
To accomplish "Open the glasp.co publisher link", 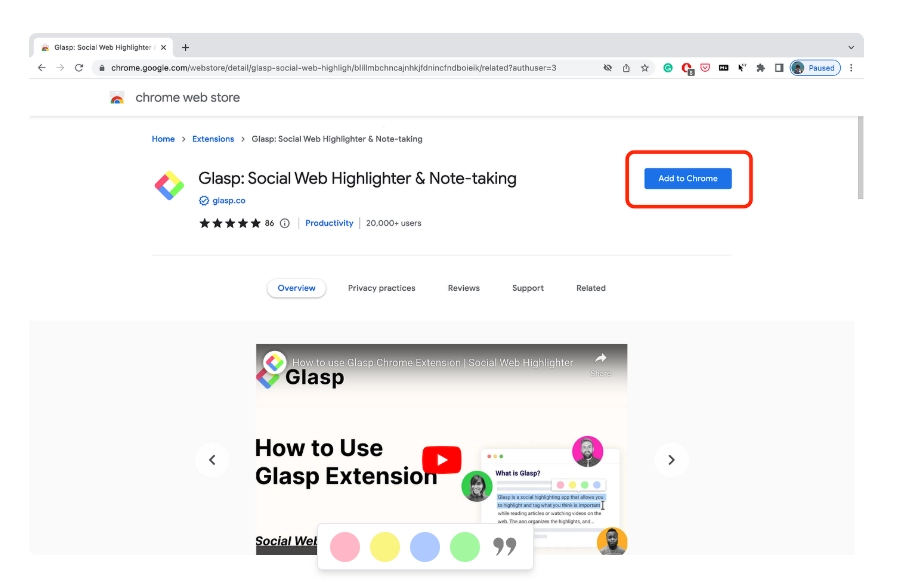I will point(229,201).
